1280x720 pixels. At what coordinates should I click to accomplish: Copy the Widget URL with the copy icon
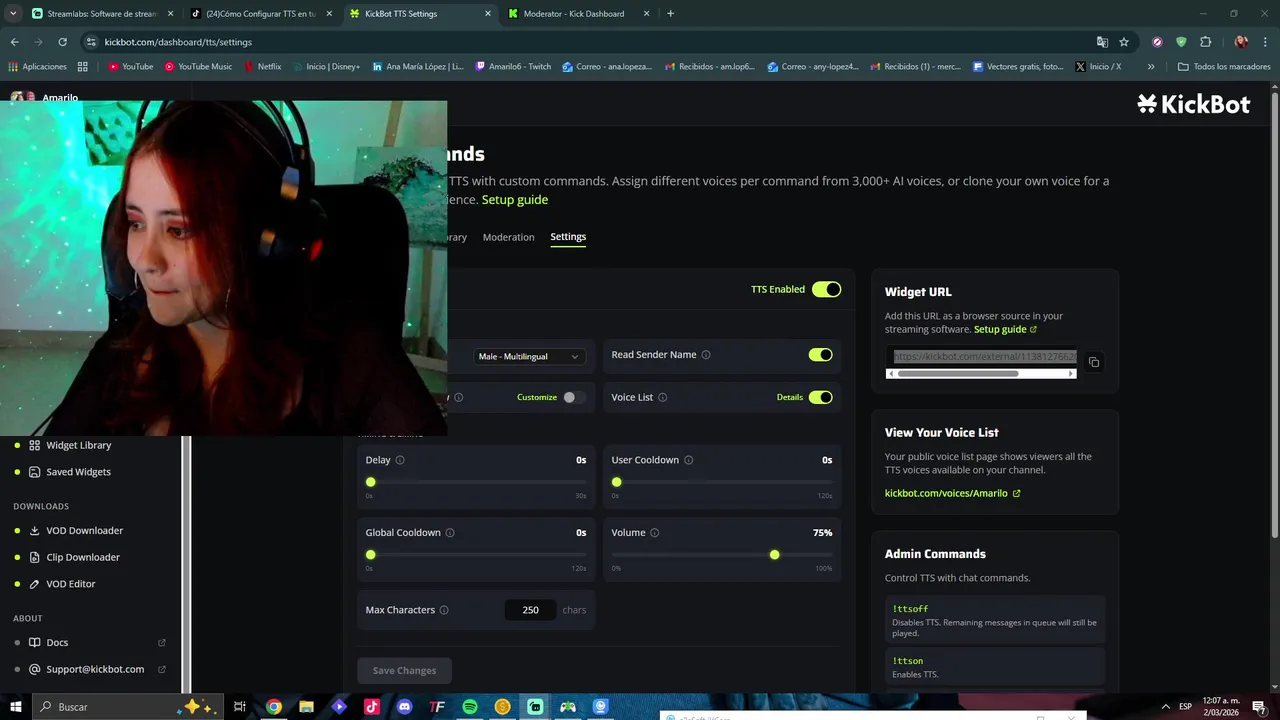pos(1094,362)
